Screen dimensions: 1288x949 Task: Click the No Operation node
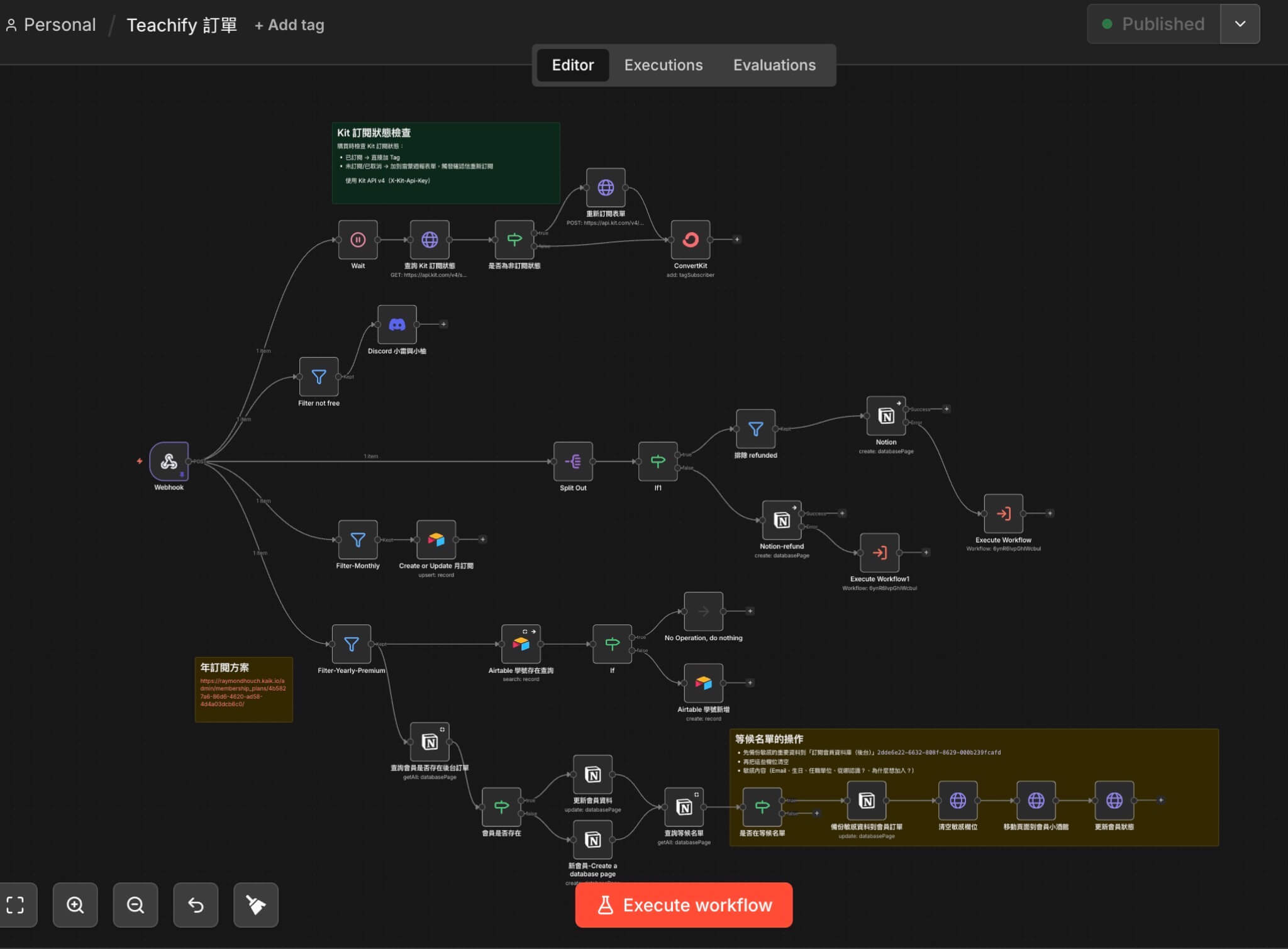click(703, 611)
